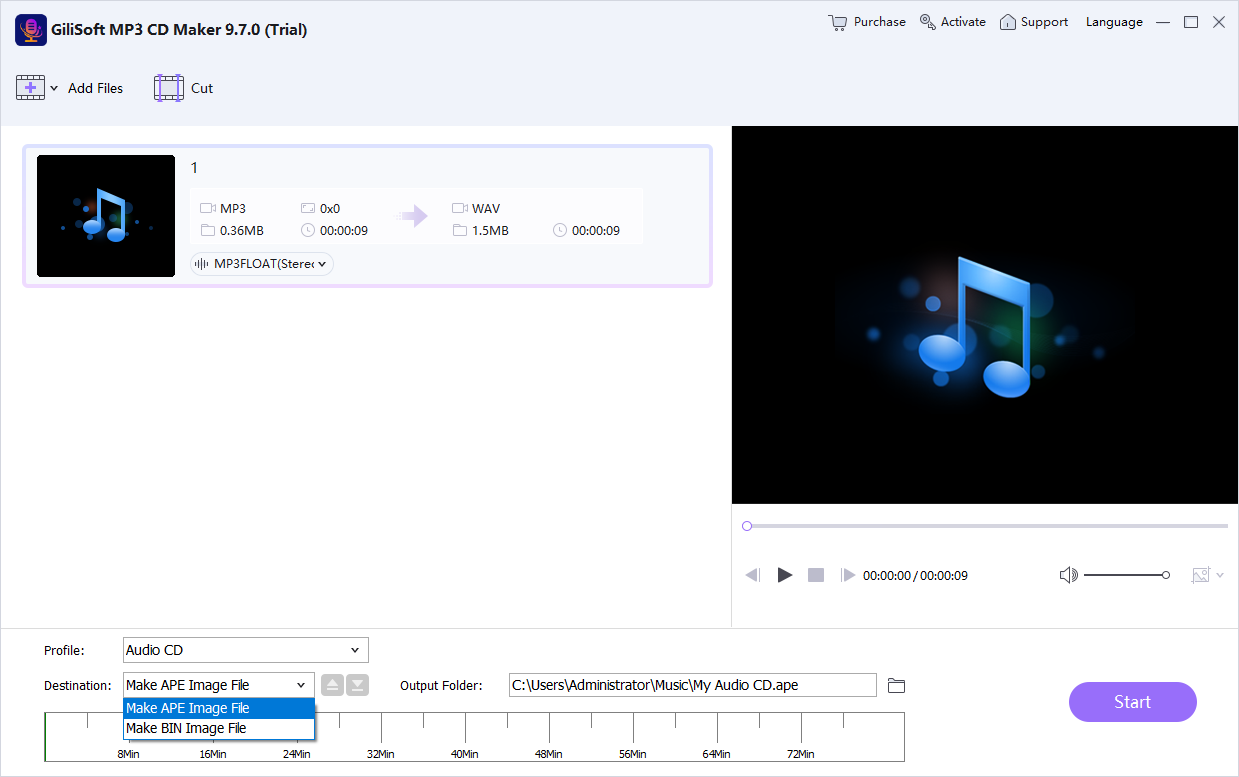Step to previous frame in player
Viewport: 1239px width, 777px height.
point(753,575)
